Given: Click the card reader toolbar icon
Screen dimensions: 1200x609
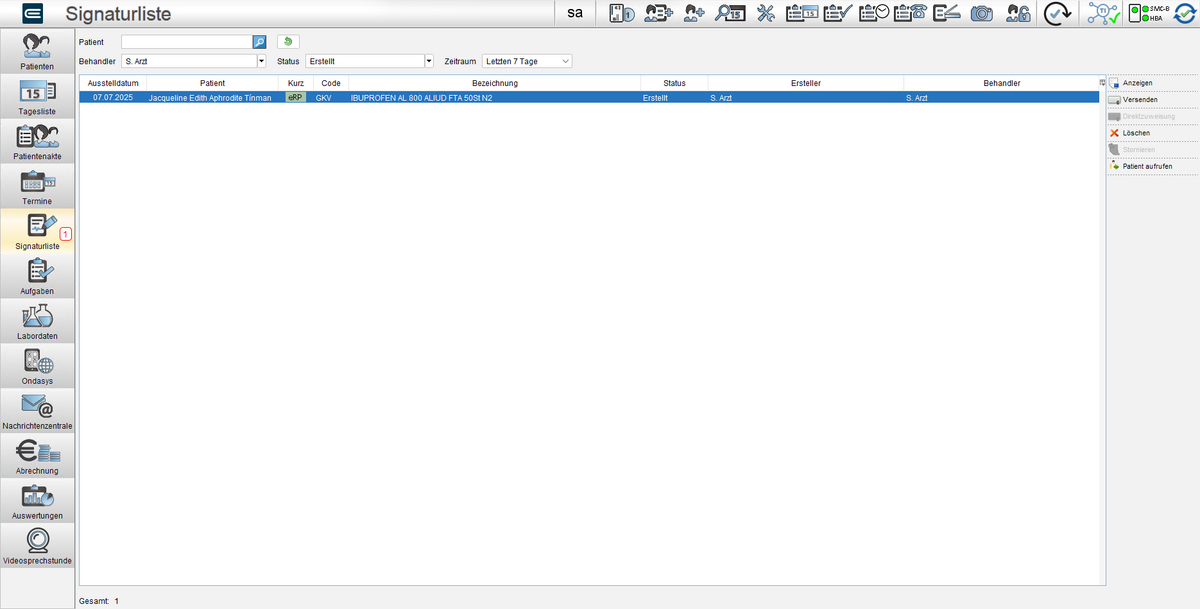Looking at the screenshot, I should point(623,13).
